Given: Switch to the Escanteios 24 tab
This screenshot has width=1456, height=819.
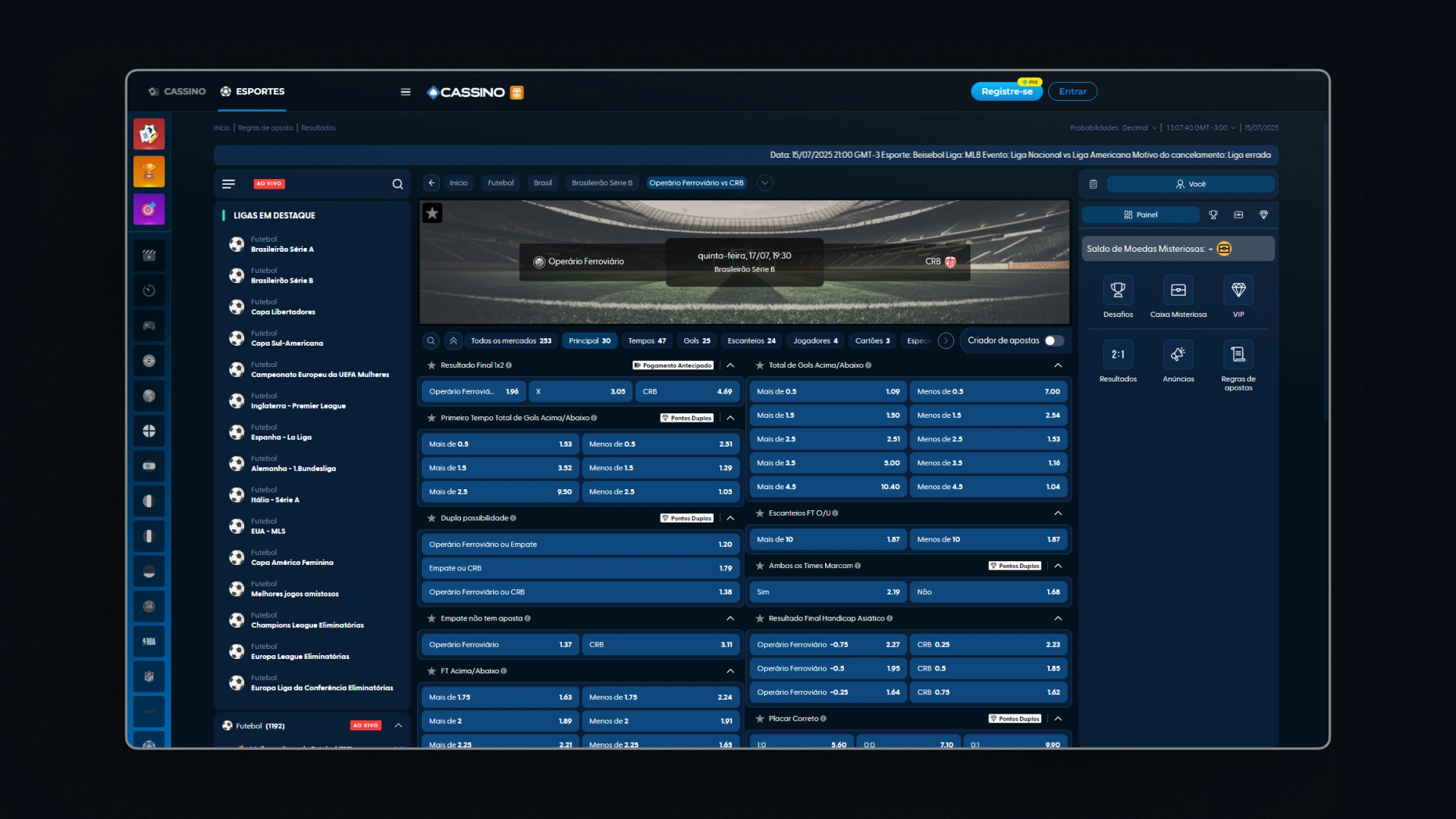Looking at the screenshot, I should 751,341.
